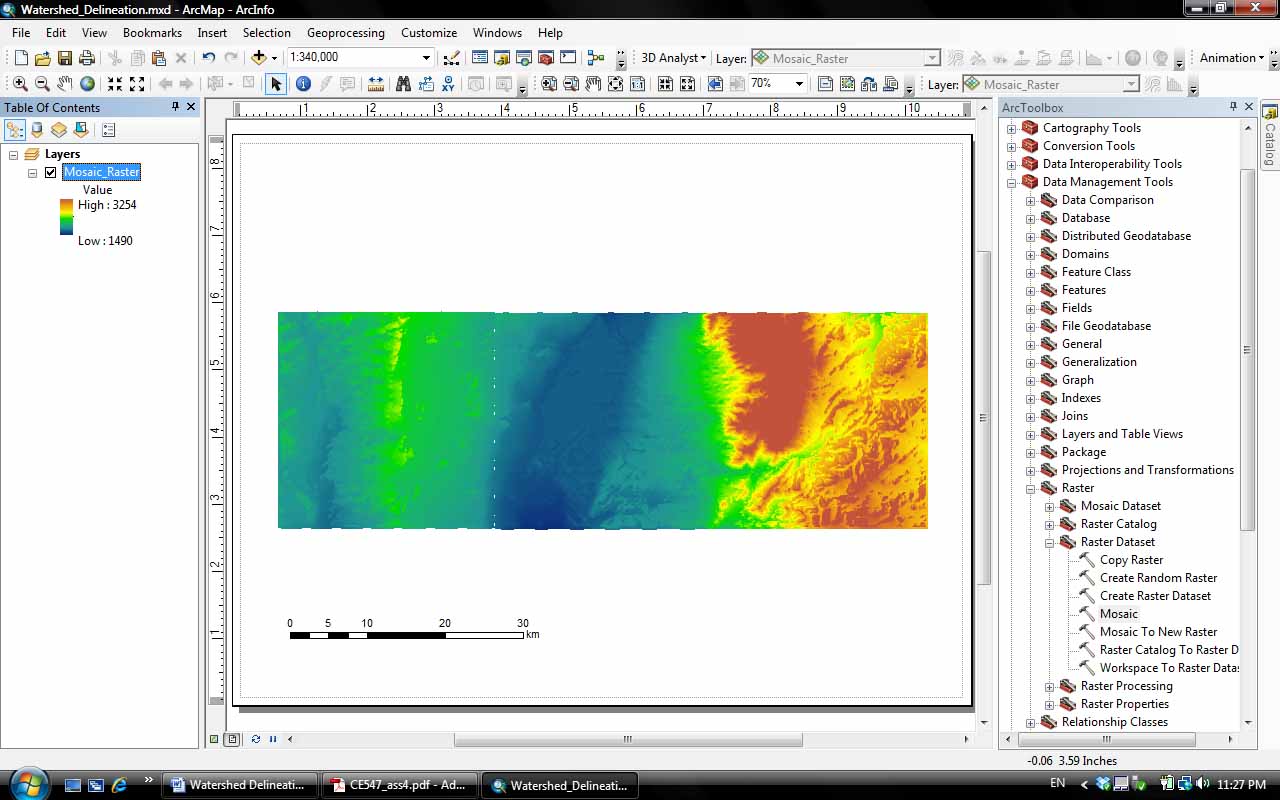1280x800 pixels.
Task: Open the map scale dropdown
Action: tap(427, 58)
